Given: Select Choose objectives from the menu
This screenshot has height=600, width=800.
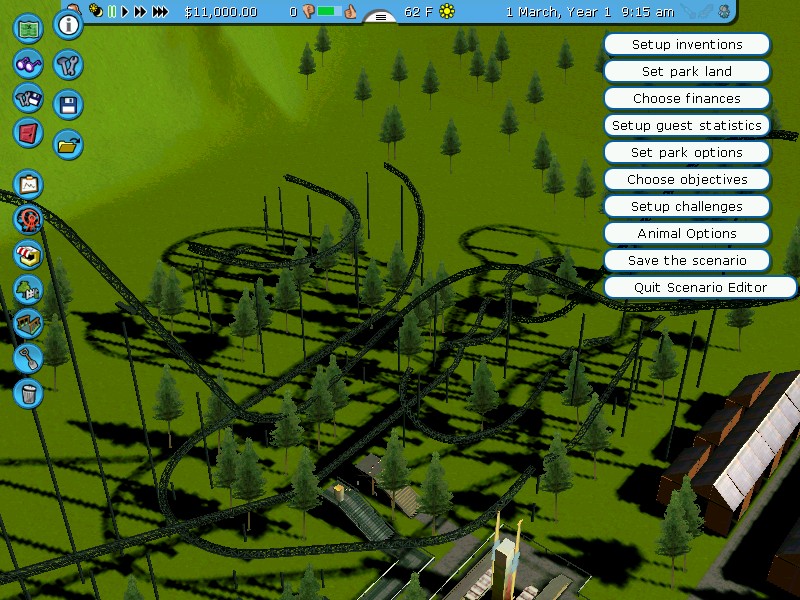Looking at the screenshot, I should coord(687,180).
